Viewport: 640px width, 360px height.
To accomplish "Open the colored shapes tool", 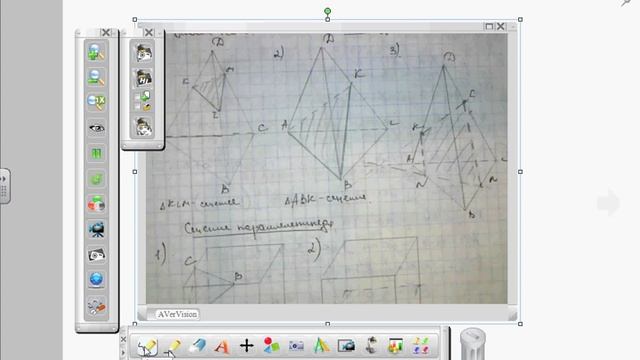I will pos(271,346).
